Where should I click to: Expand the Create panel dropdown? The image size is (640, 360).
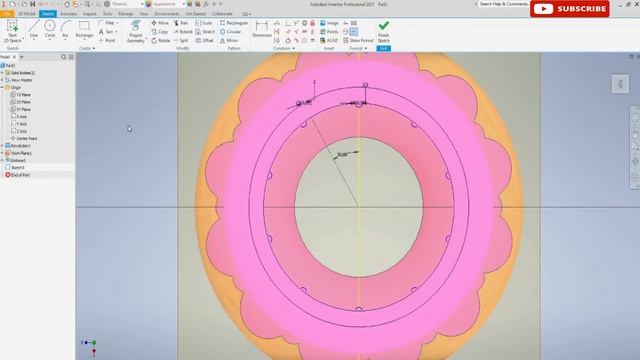(x=87, y=49)
